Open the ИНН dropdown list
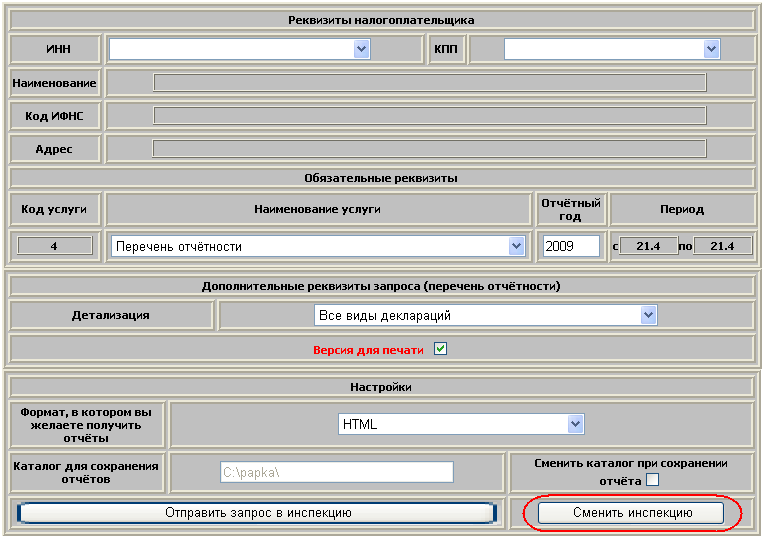 coord(361,49)
